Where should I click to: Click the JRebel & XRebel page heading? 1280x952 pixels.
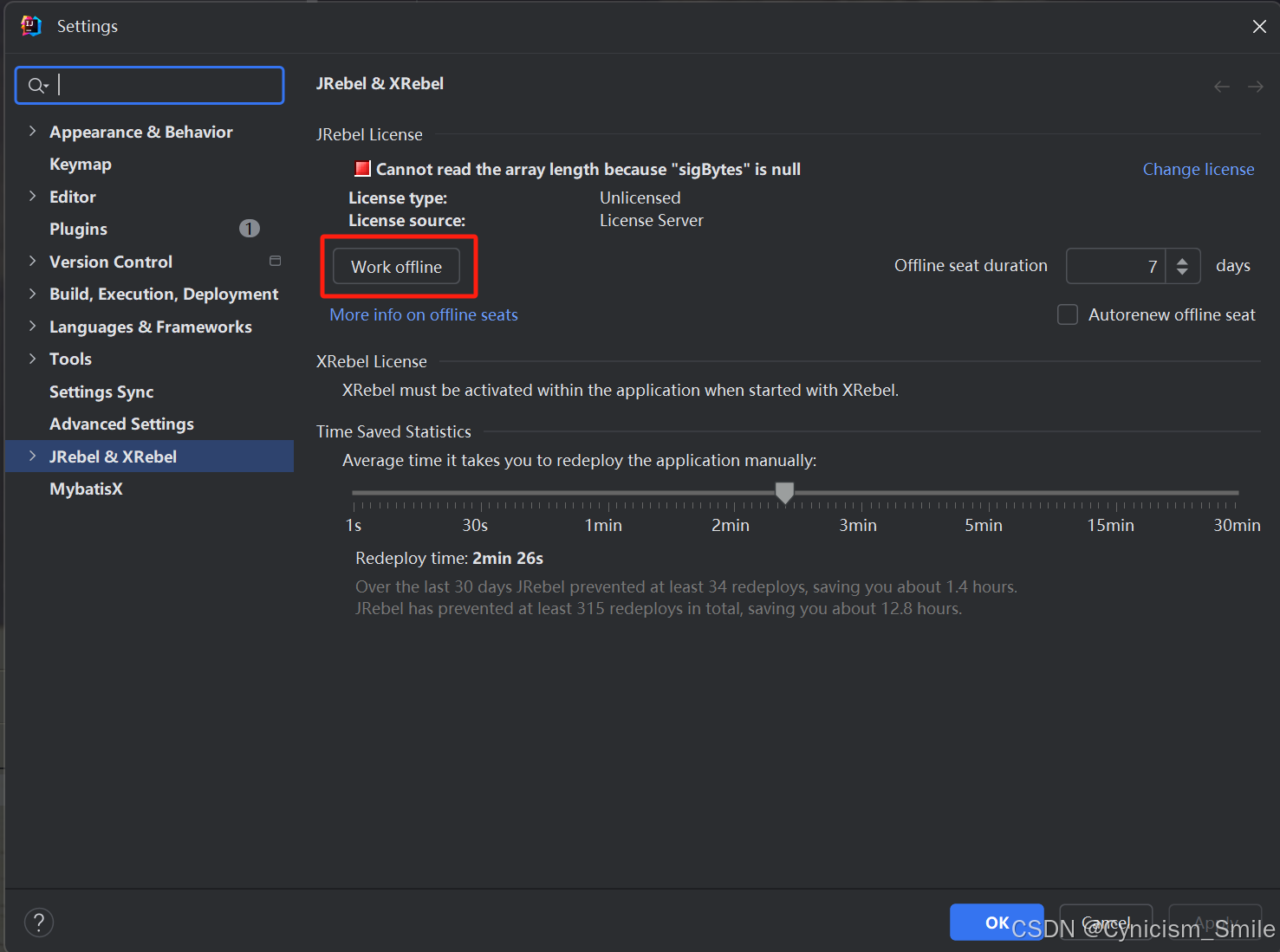[380, 83]
